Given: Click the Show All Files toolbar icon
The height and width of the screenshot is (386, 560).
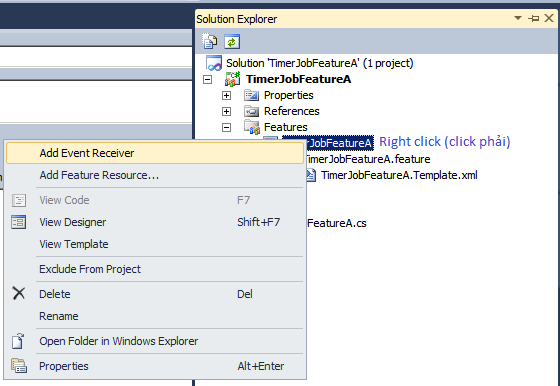Looking at the screenshot, I should [209, 41].
